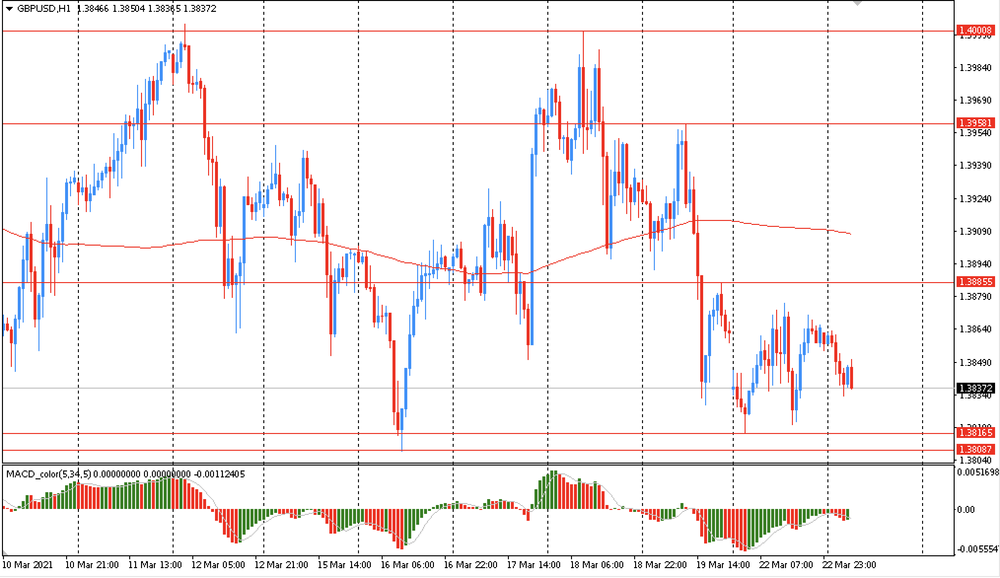Select the 1.39581 red price level label
The image size is (1000, 578).
pyautogui.click(x=976, y=122)
